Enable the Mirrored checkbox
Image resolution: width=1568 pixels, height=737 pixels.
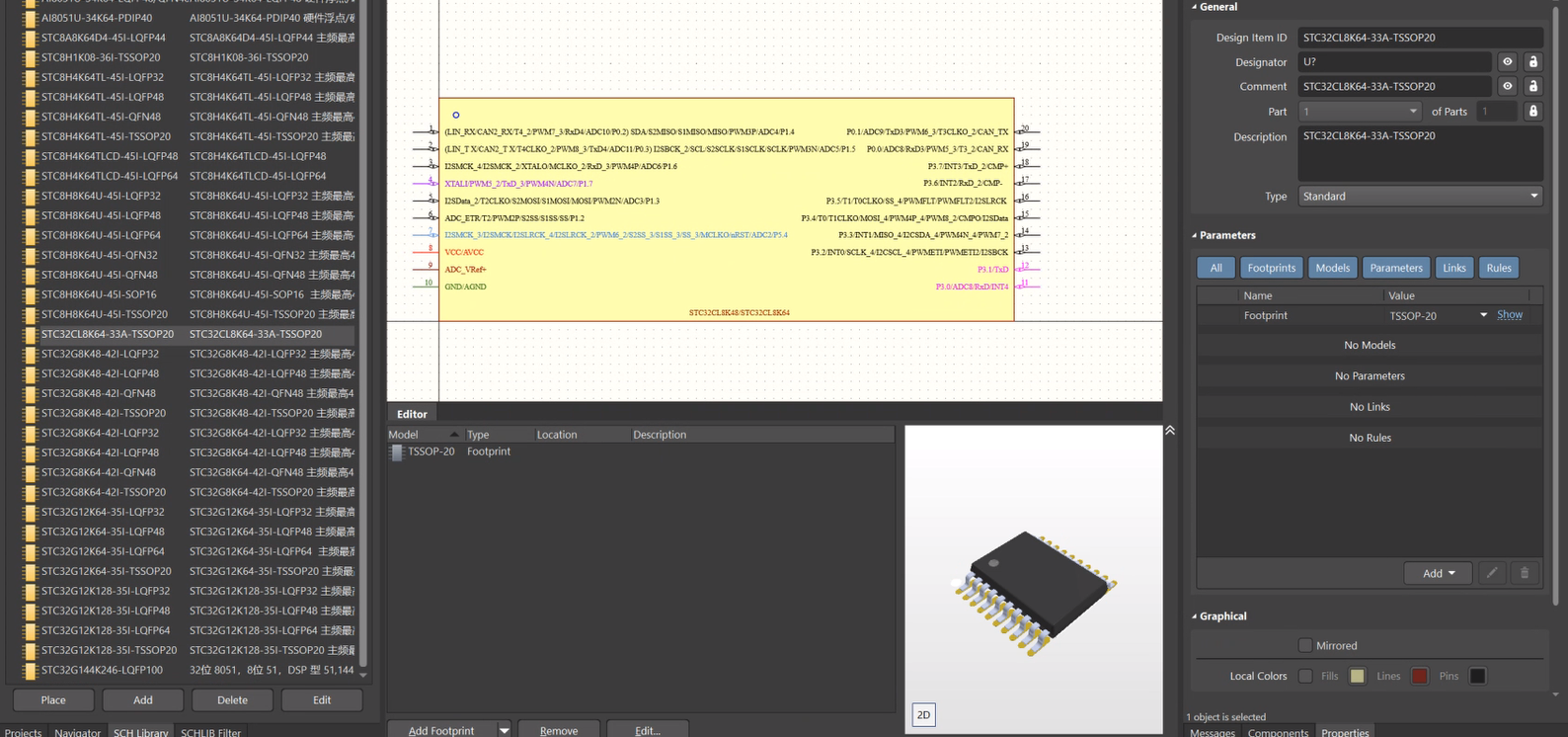pyautogui.click(x=1305, y=645)
